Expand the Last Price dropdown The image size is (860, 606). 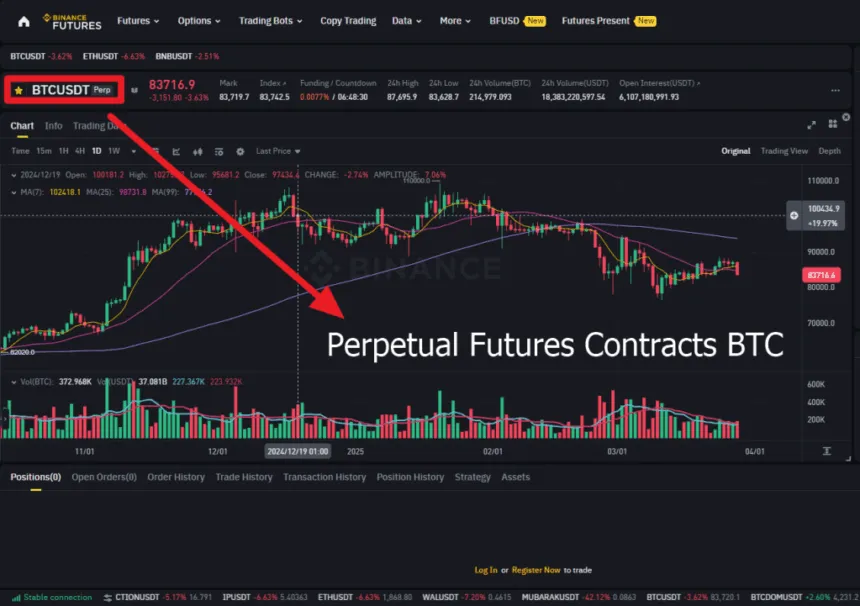[278, 151]
